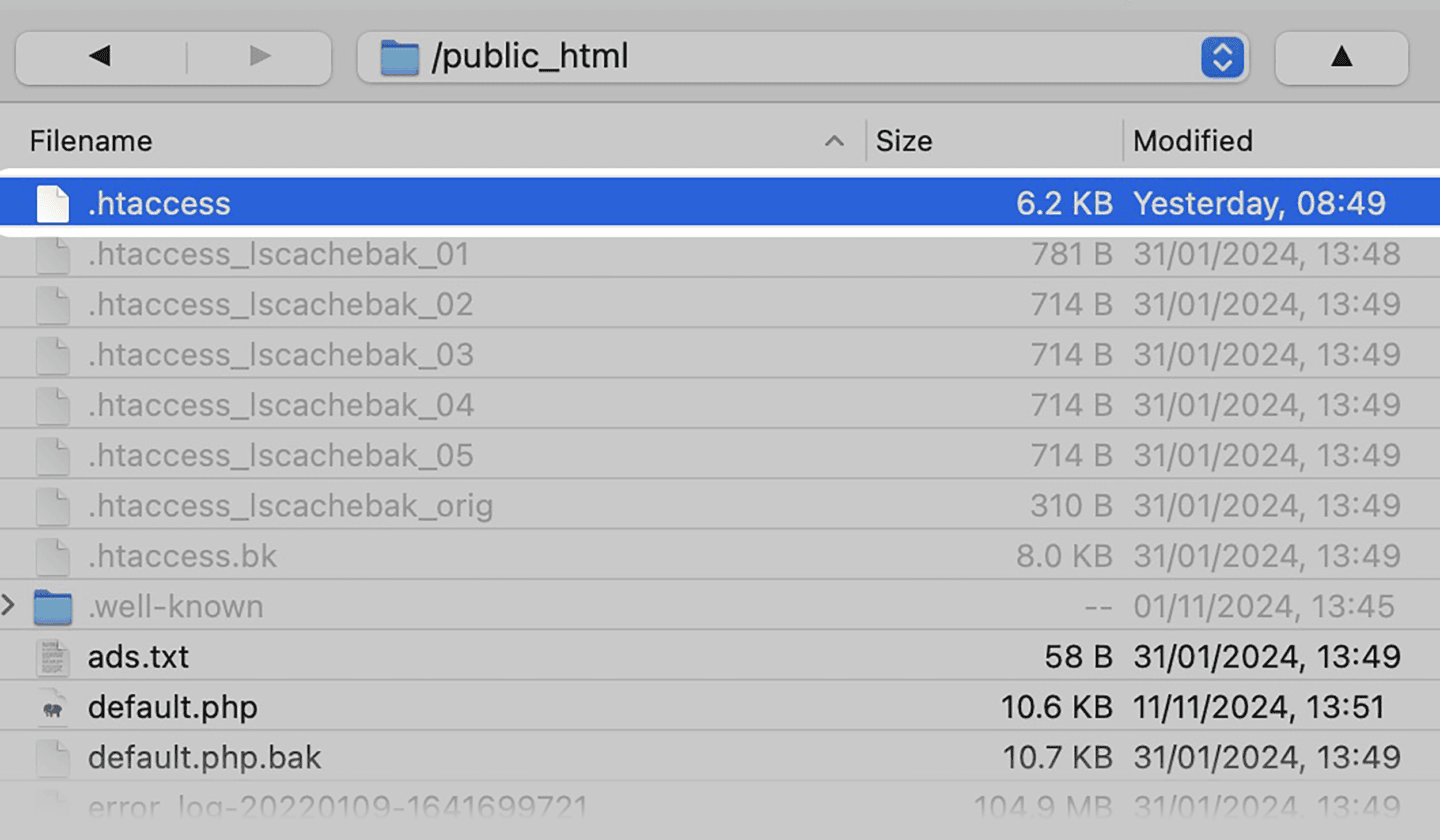The width and height of the screenshot is (1440, 840).
Task: Open the /public_html path dropdown
Action: point(1221,57)
